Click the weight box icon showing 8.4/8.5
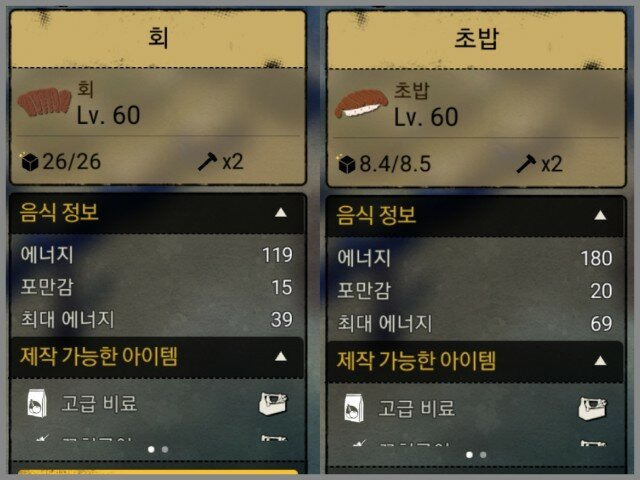The width and height of the screenshot is (640, 480). pyautogui.click(x=346, y=164)
